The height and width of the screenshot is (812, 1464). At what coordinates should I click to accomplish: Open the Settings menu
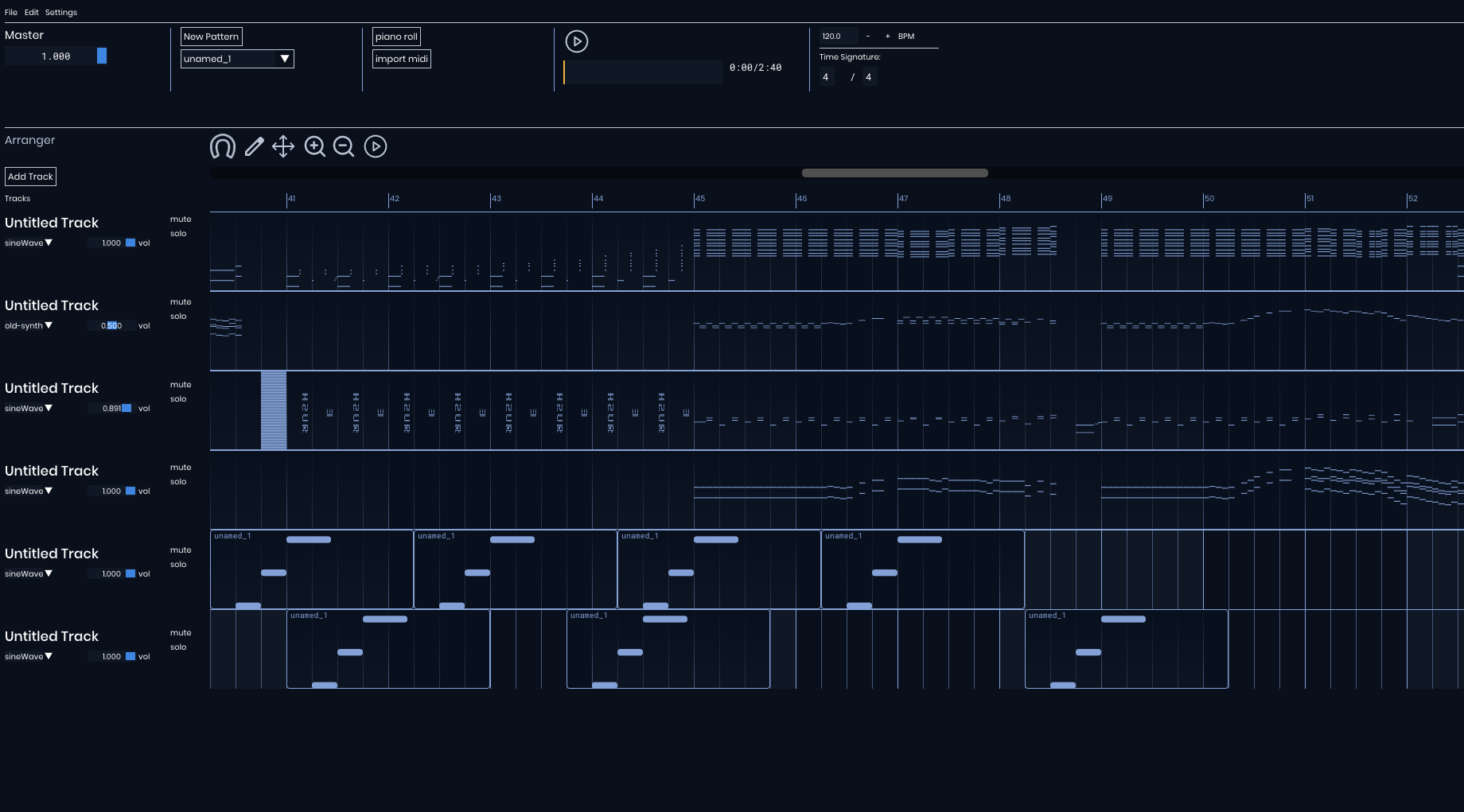60,12
